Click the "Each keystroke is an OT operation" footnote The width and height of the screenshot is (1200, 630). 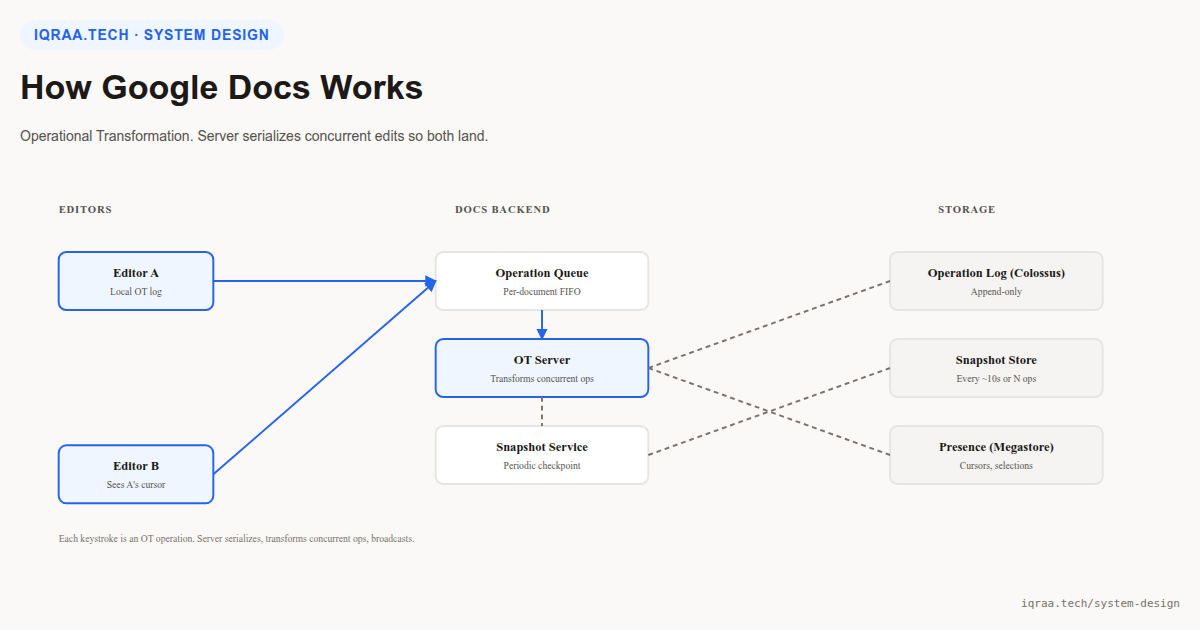(237, 539)
